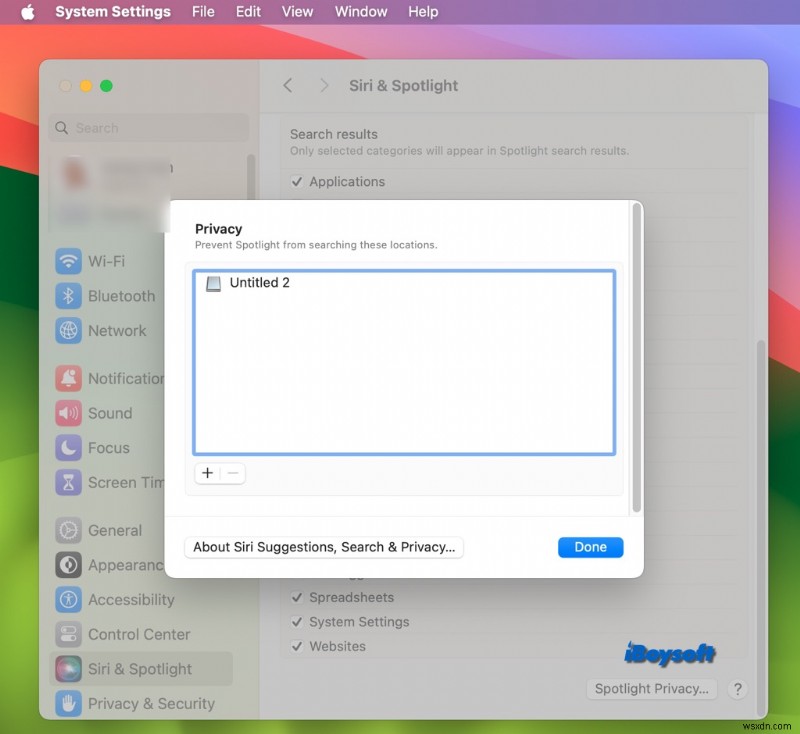Select the Sound label in sidebar
Viewport: 800px width, 734px height.
click(x=110, y=413)
